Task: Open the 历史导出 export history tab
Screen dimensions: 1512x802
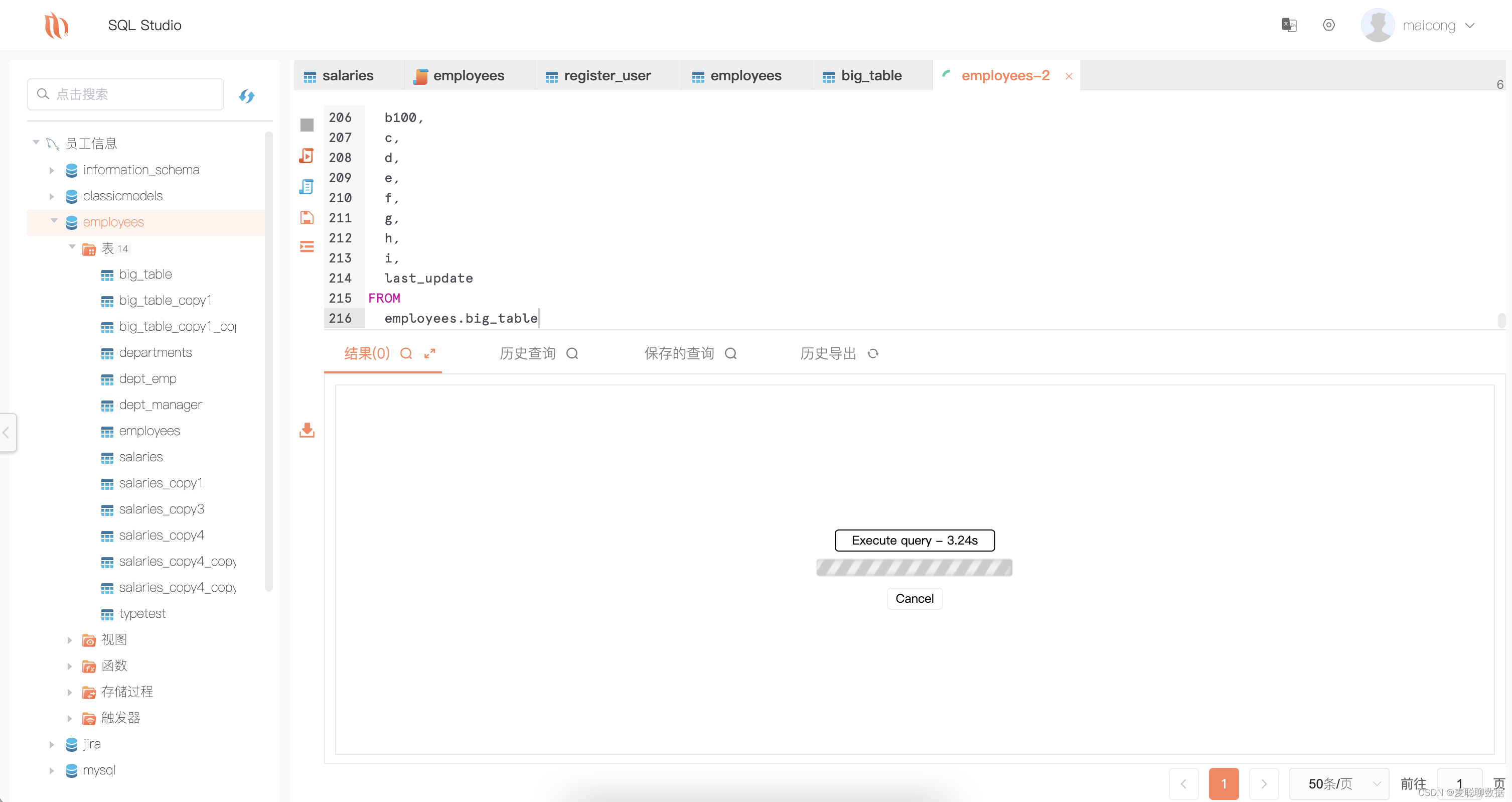Action: click(x=828, y=353)
